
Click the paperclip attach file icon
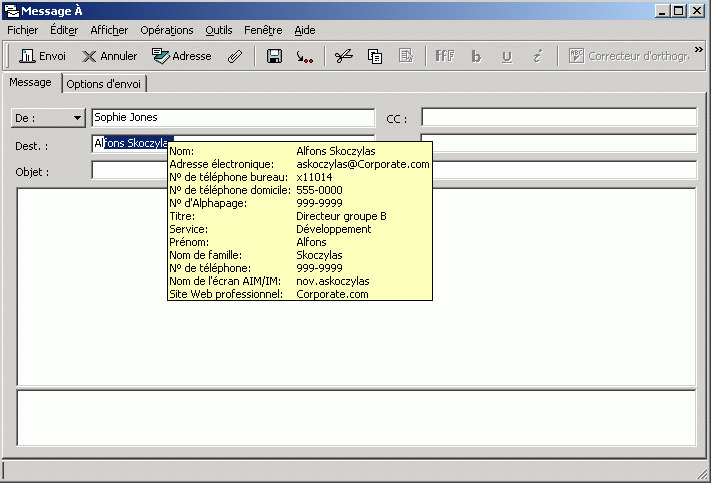click(x=235, y=56)
